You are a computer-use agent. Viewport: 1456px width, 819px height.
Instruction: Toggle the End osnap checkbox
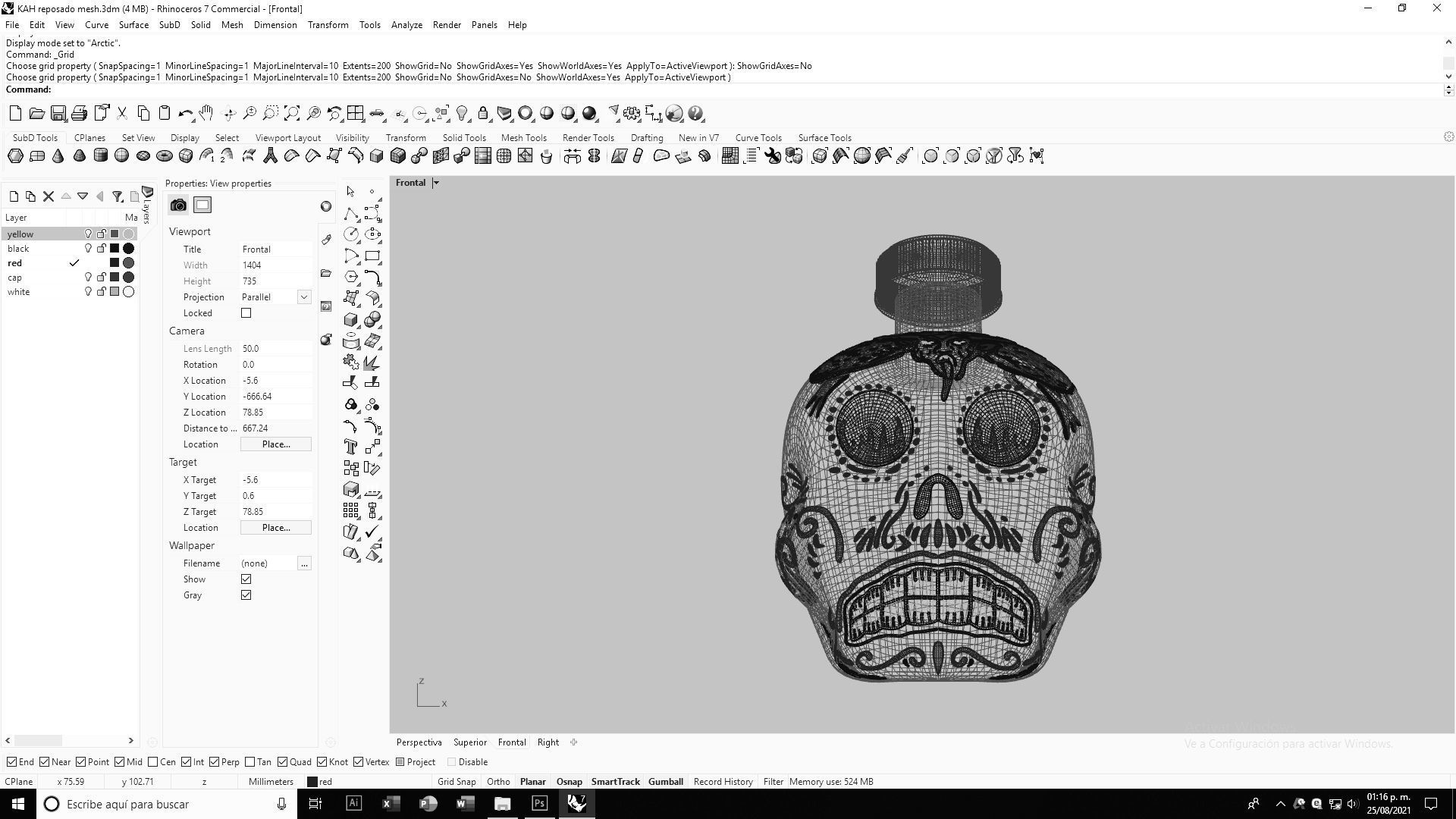(x=11, y=762)
